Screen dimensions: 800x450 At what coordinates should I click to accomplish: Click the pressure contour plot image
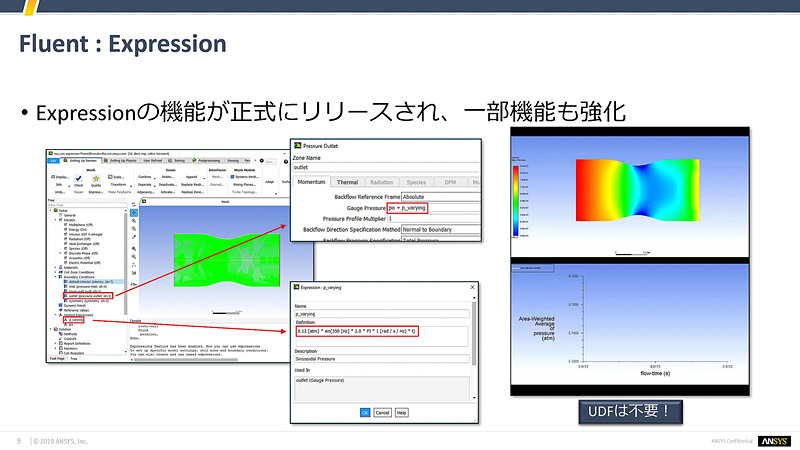click(637, 190)
